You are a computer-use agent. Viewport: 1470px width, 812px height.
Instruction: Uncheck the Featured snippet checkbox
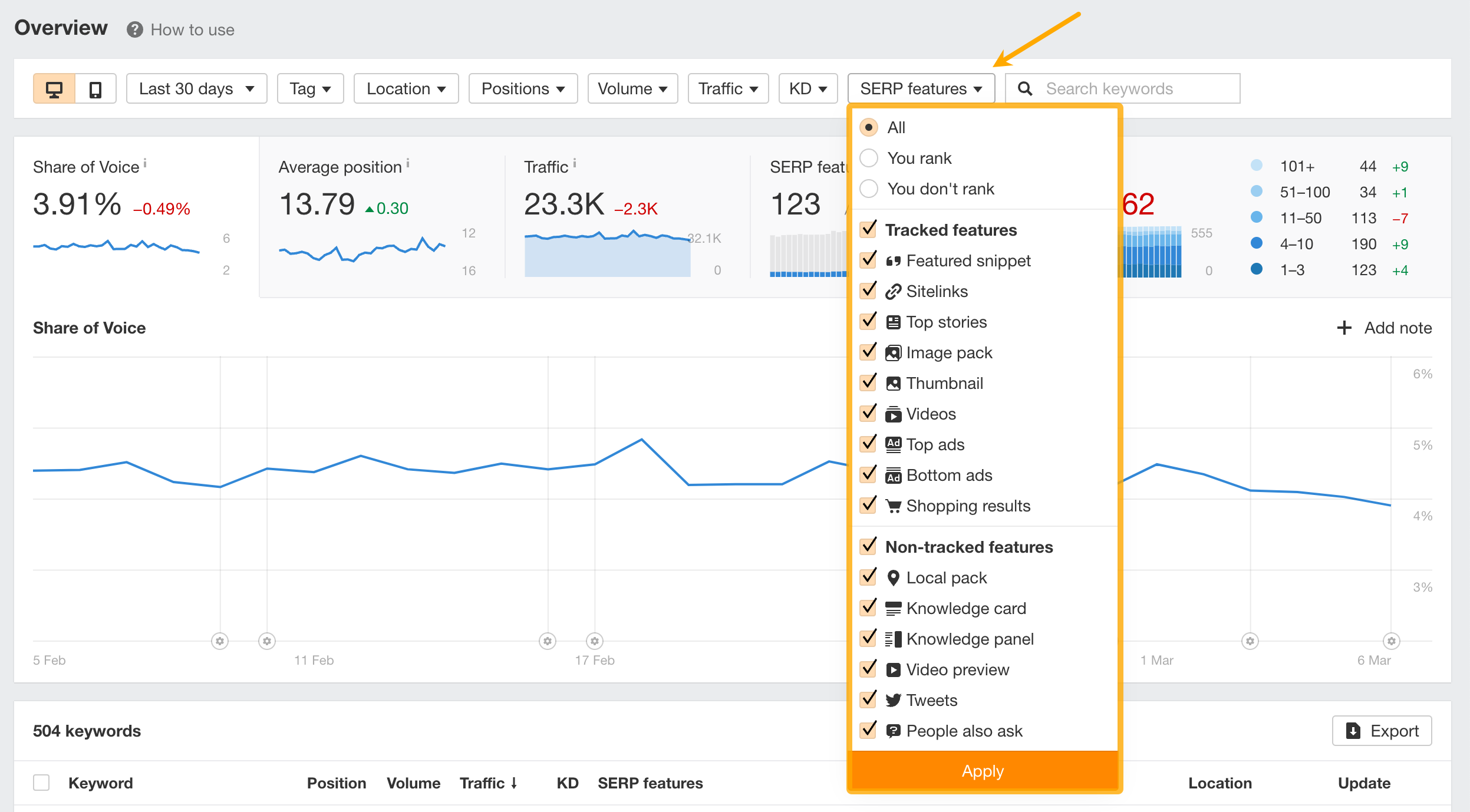click(x=868, y=260)
